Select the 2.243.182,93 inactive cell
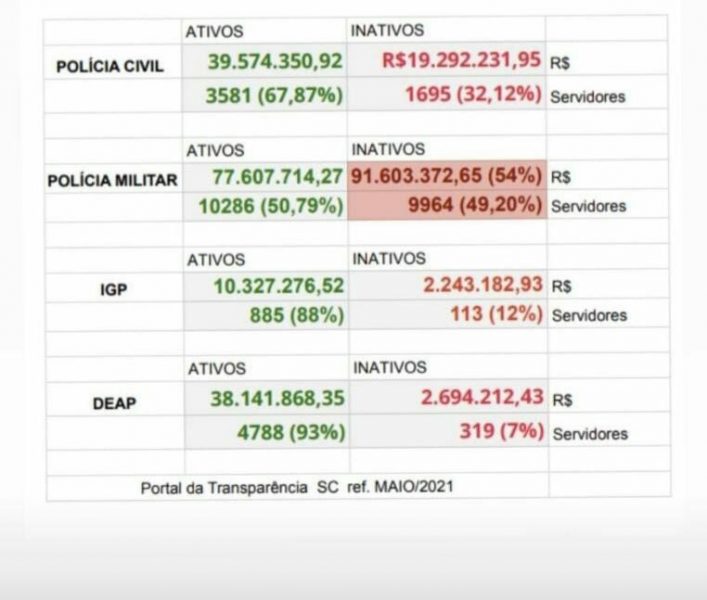 [x=448, y=285]
